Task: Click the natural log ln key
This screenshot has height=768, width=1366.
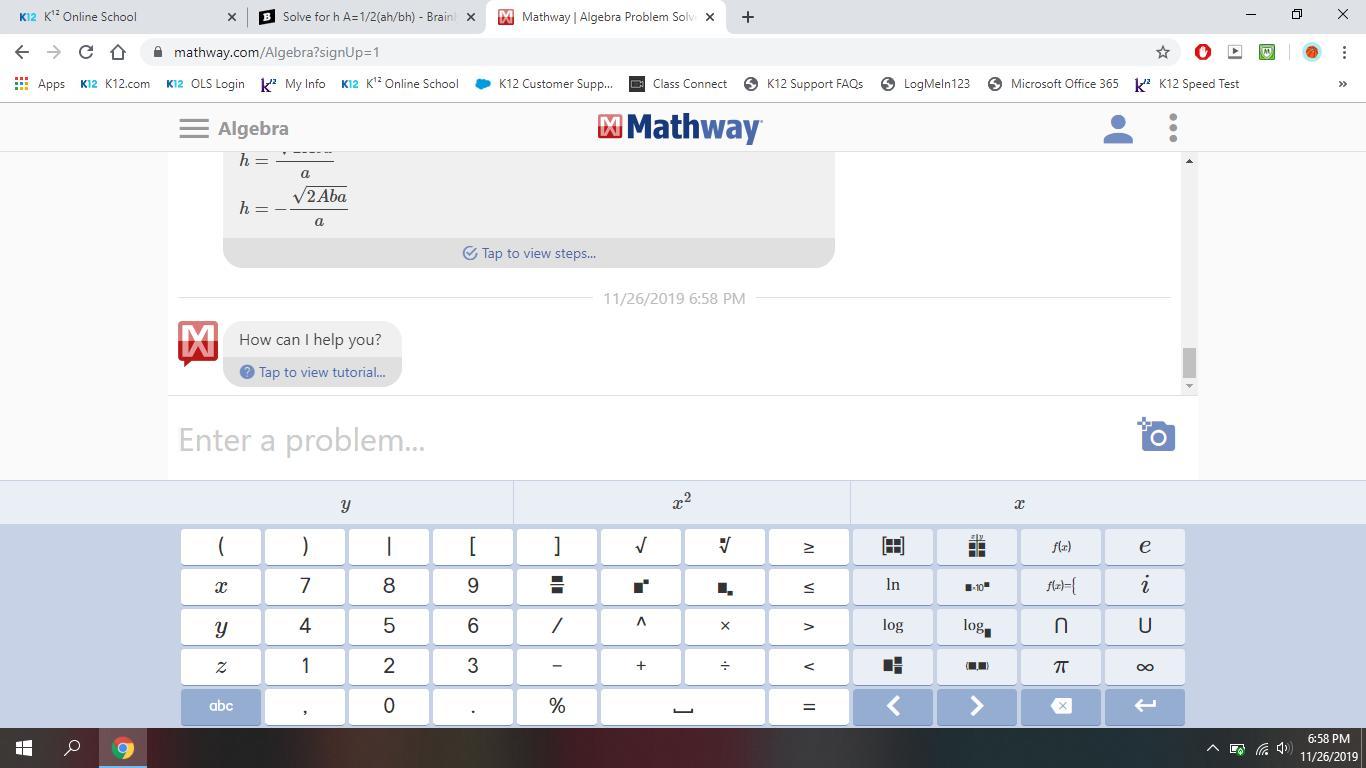Action: pyautogui.click(x=893, y=586)
